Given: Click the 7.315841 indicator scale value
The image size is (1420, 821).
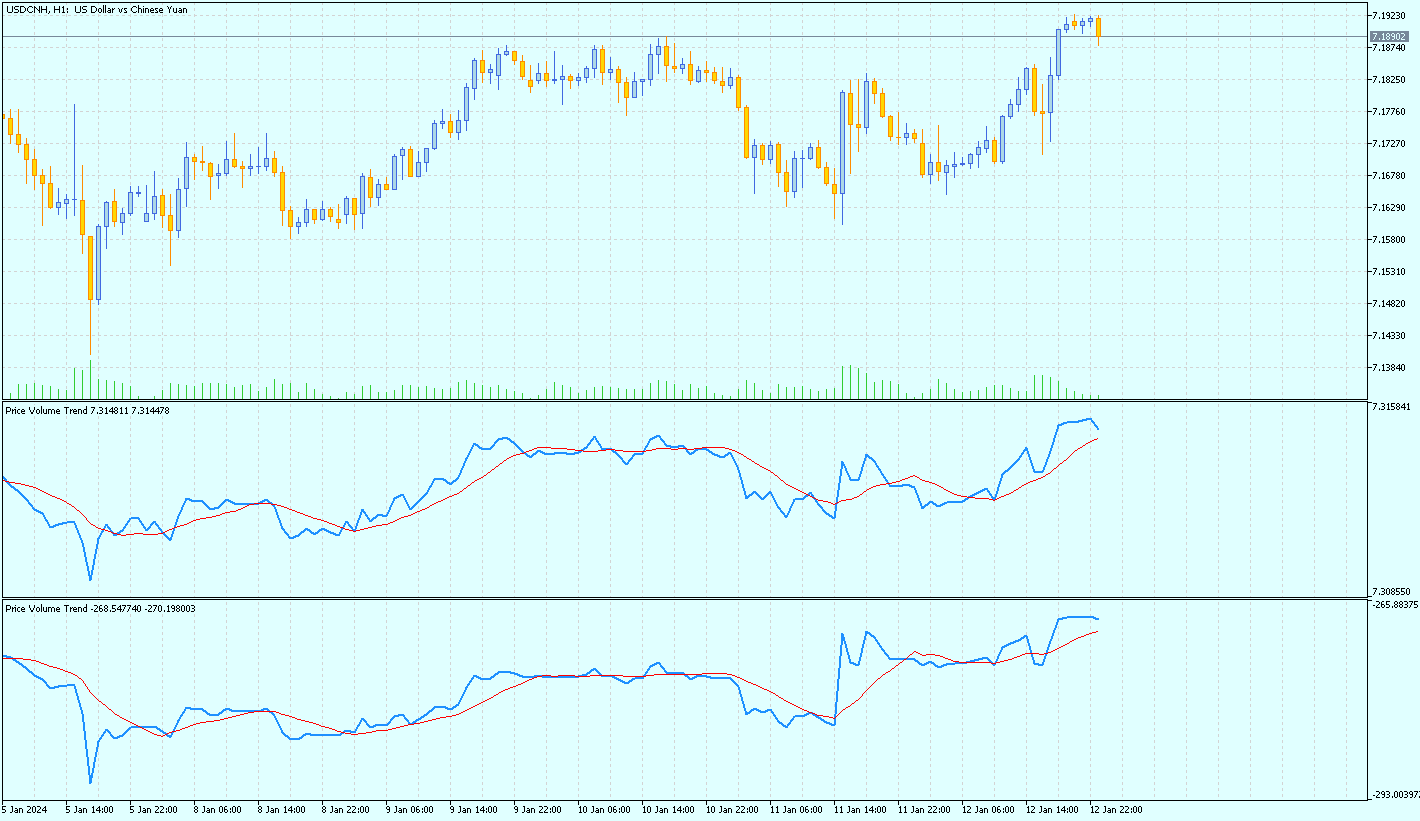Looking at the screenshot, I should (1391, 407).
